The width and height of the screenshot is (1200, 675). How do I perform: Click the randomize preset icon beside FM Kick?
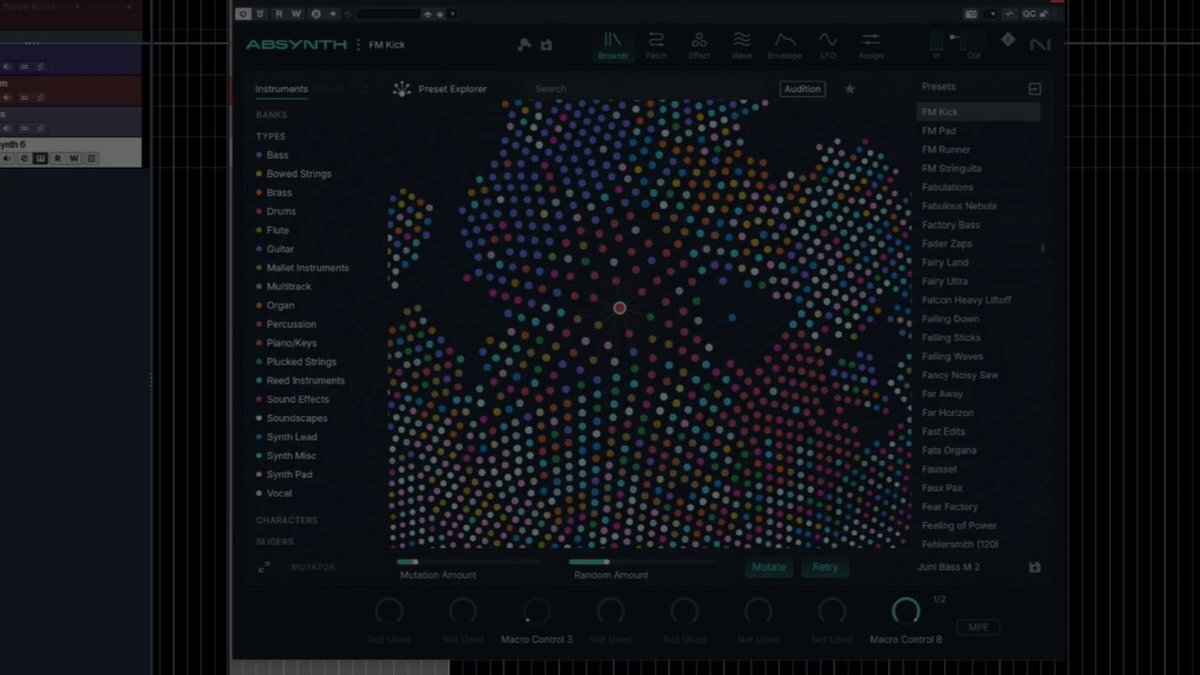tap(524, 45)
